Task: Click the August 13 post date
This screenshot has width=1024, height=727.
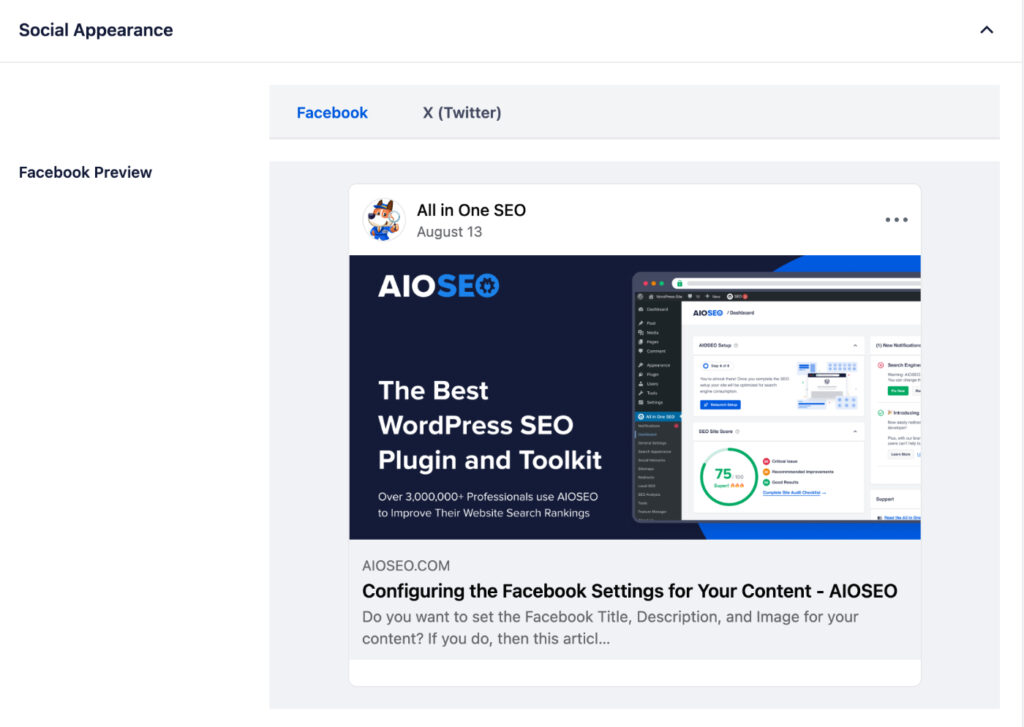Action: (449, 232)
